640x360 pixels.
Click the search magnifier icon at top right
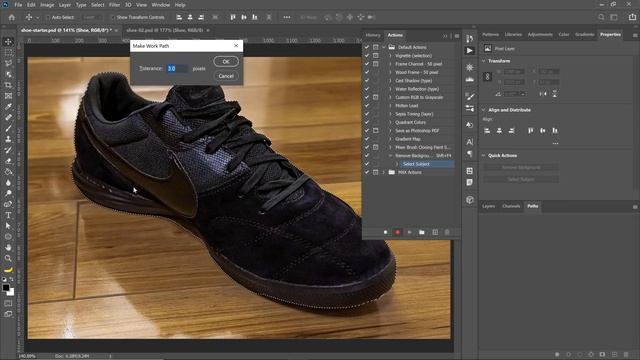click(x=601, y=17)
